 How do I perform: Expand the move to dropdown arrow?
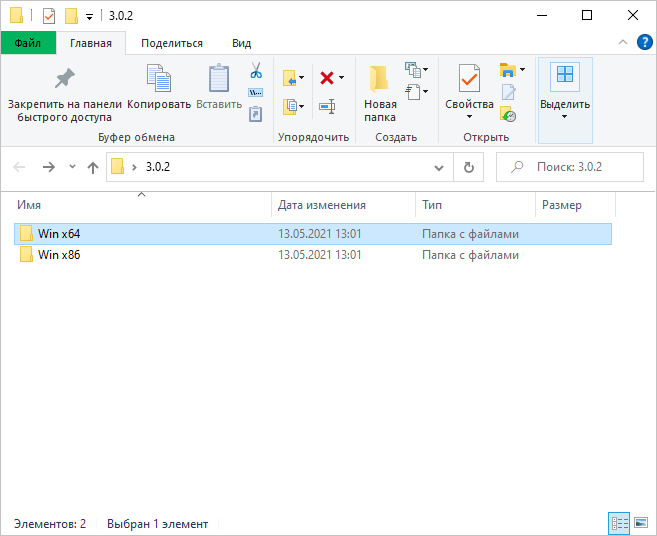[x=301, y=78]
